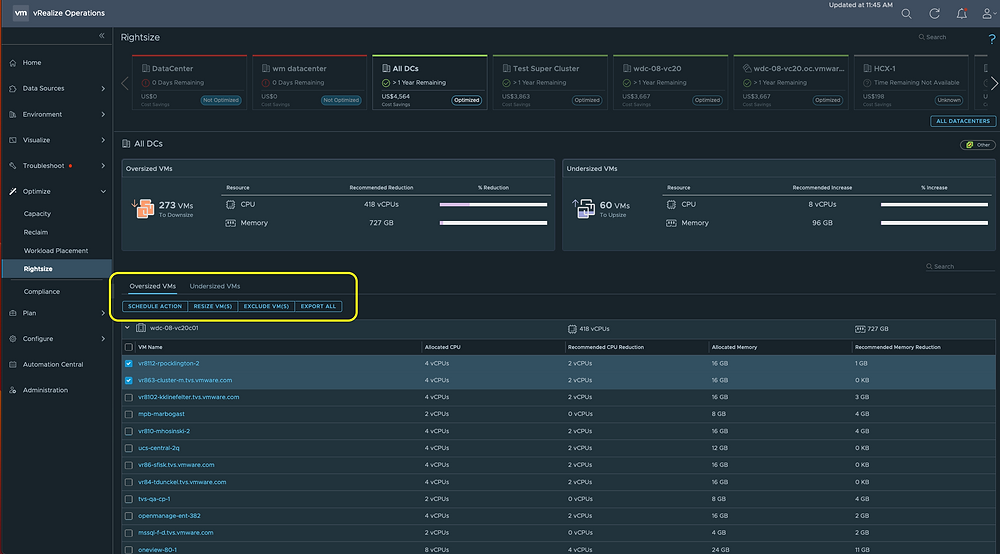
Task: Click the All Datacenters button
Action: (963, 121)
